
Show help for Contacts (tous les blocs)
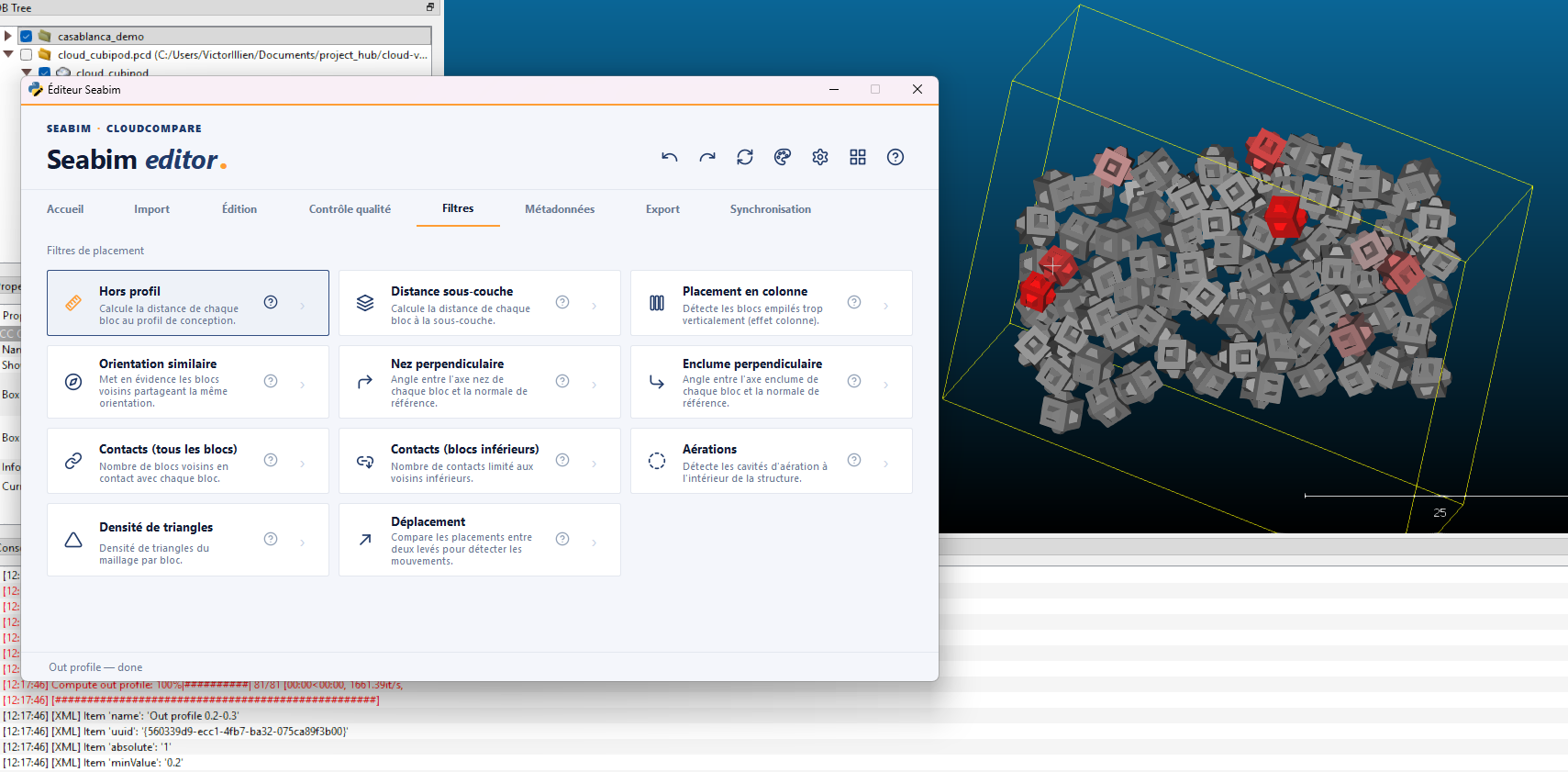(271, 460)
